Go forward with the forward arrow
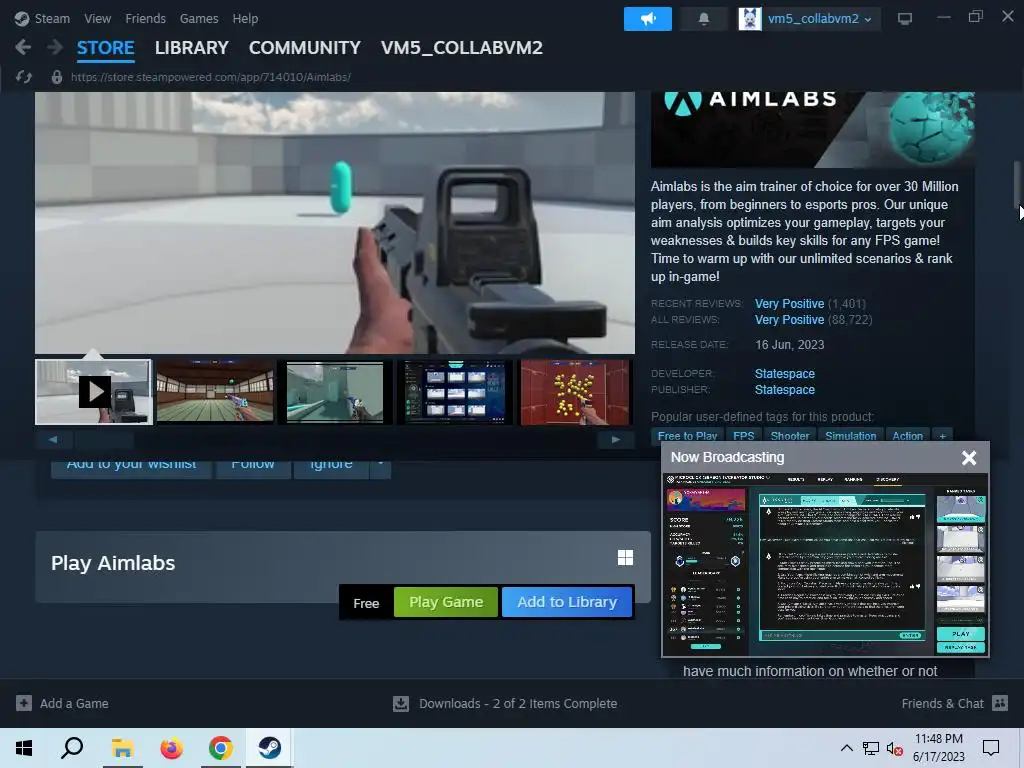This screenshot has width=1024, height=768. click(x=55, y=47)
